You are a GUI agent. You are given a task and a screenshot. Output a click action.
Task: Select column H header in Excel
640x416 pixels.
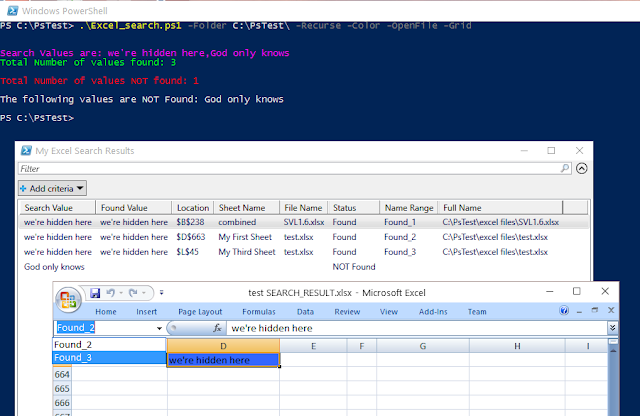click(x=517, y=346)
